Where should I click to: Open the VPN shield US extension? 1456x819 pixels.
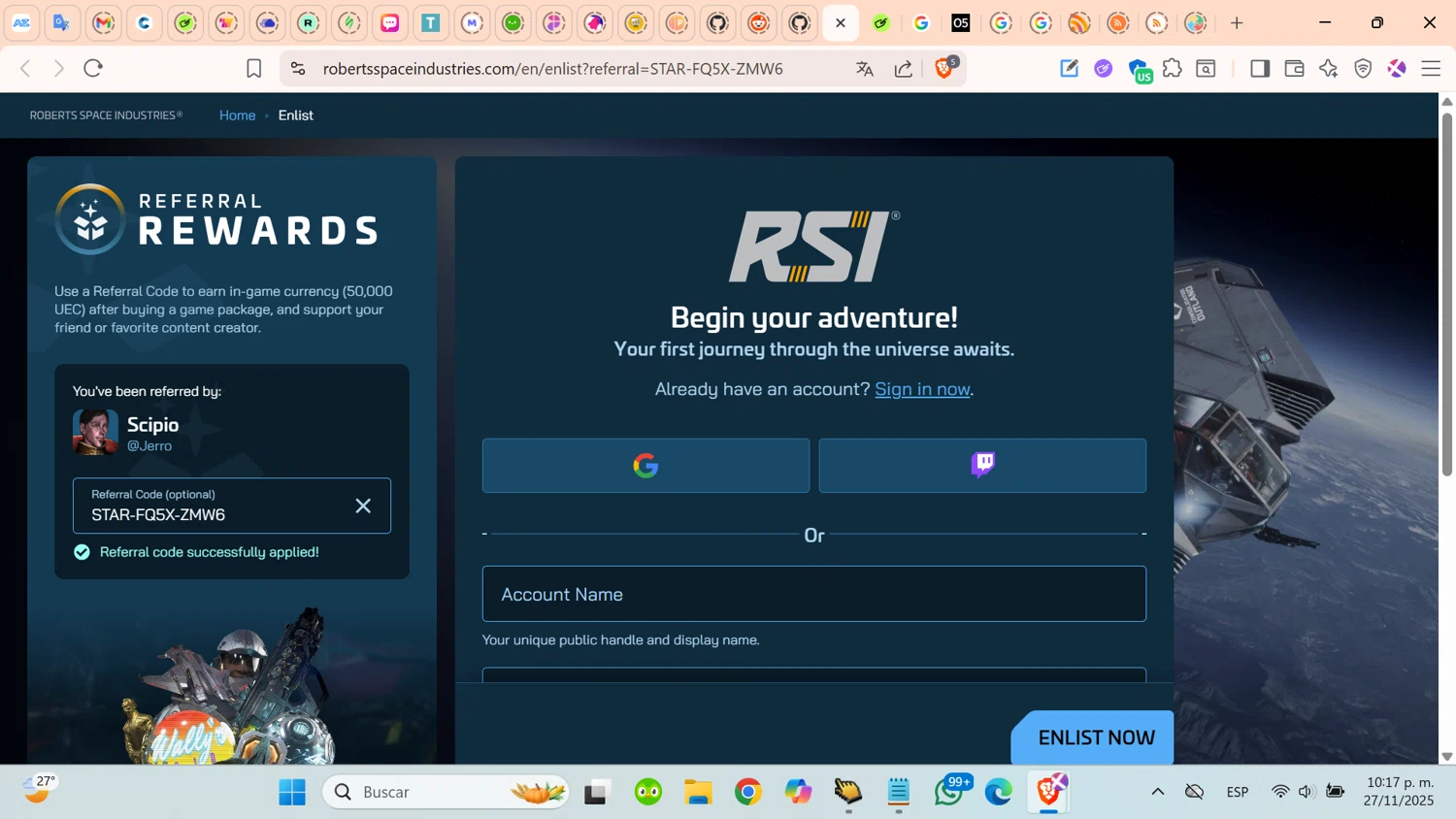pos(1140,70)
